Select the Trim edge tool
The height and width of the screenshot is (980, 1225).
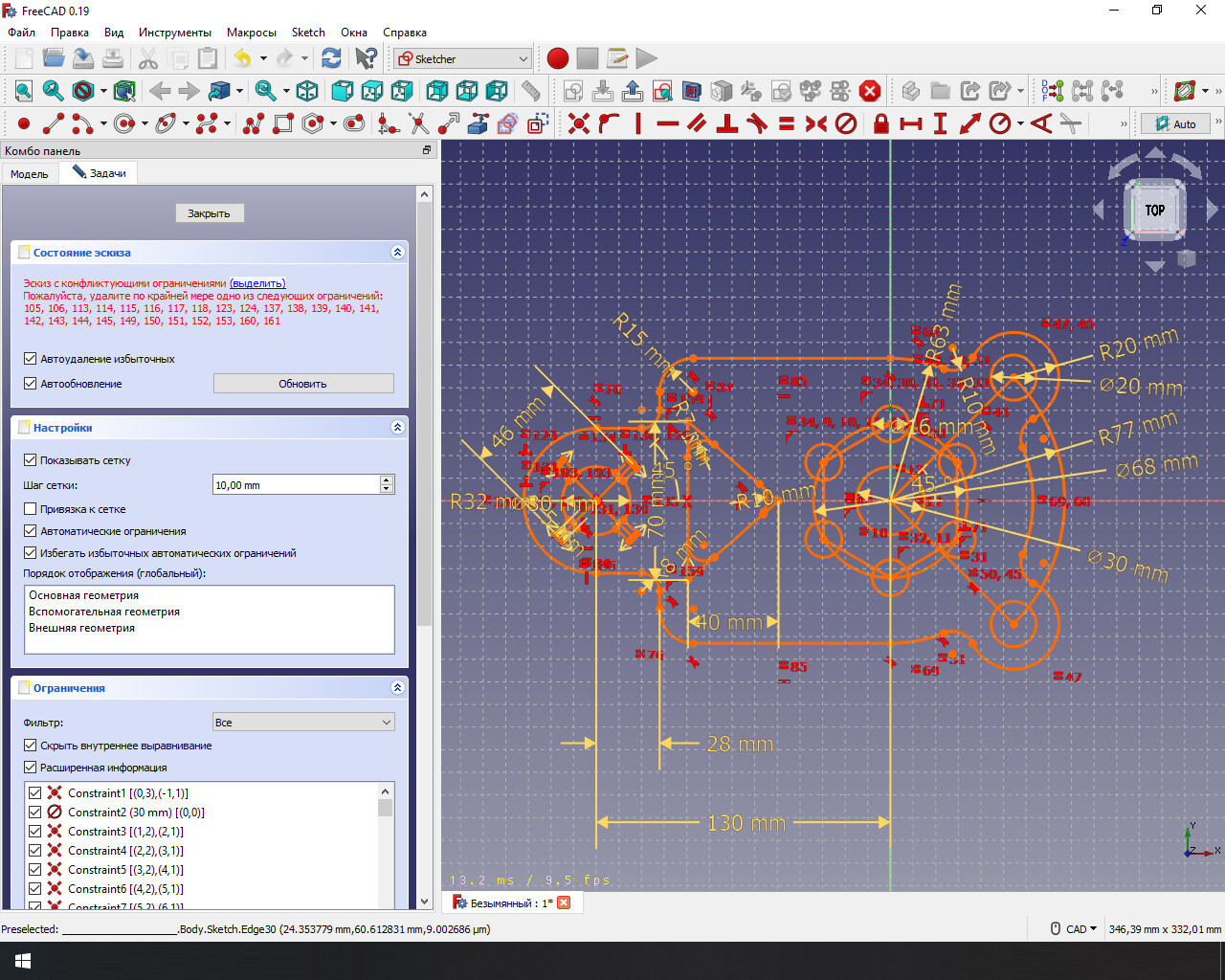click(x=418, y=123)
